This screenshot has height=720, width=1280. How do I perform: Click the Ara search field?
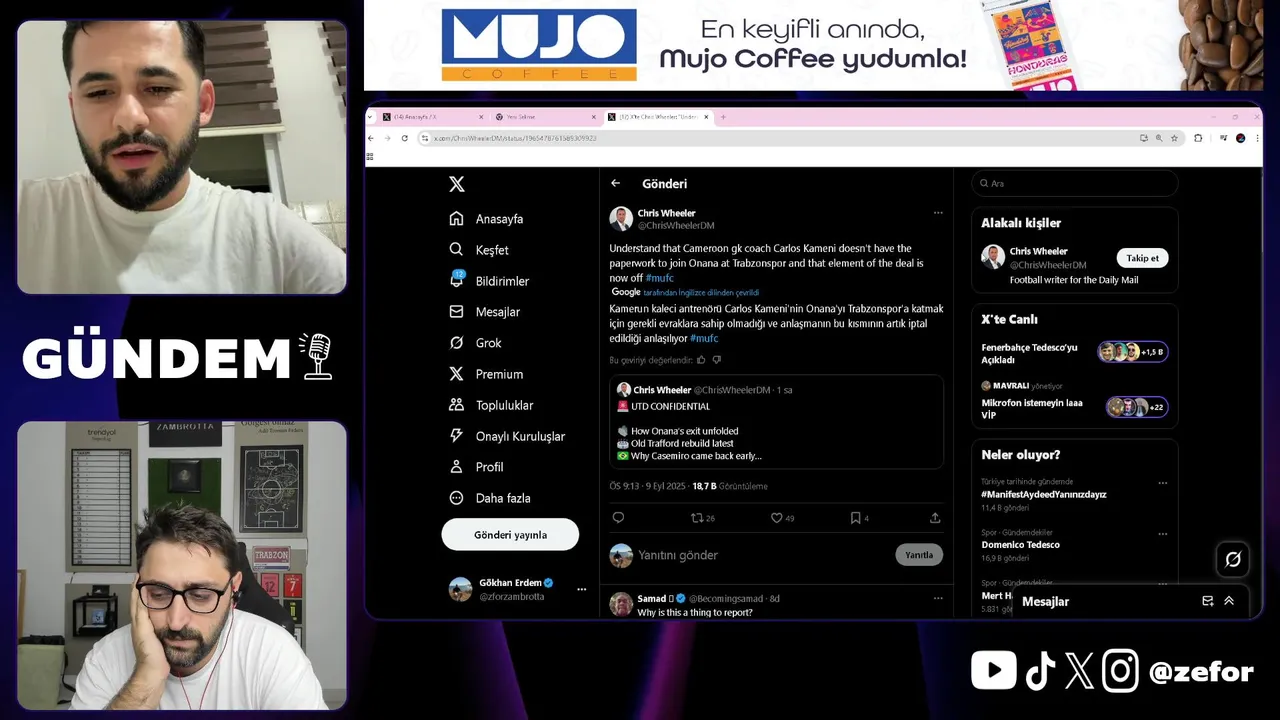(x=1075, y=183)
